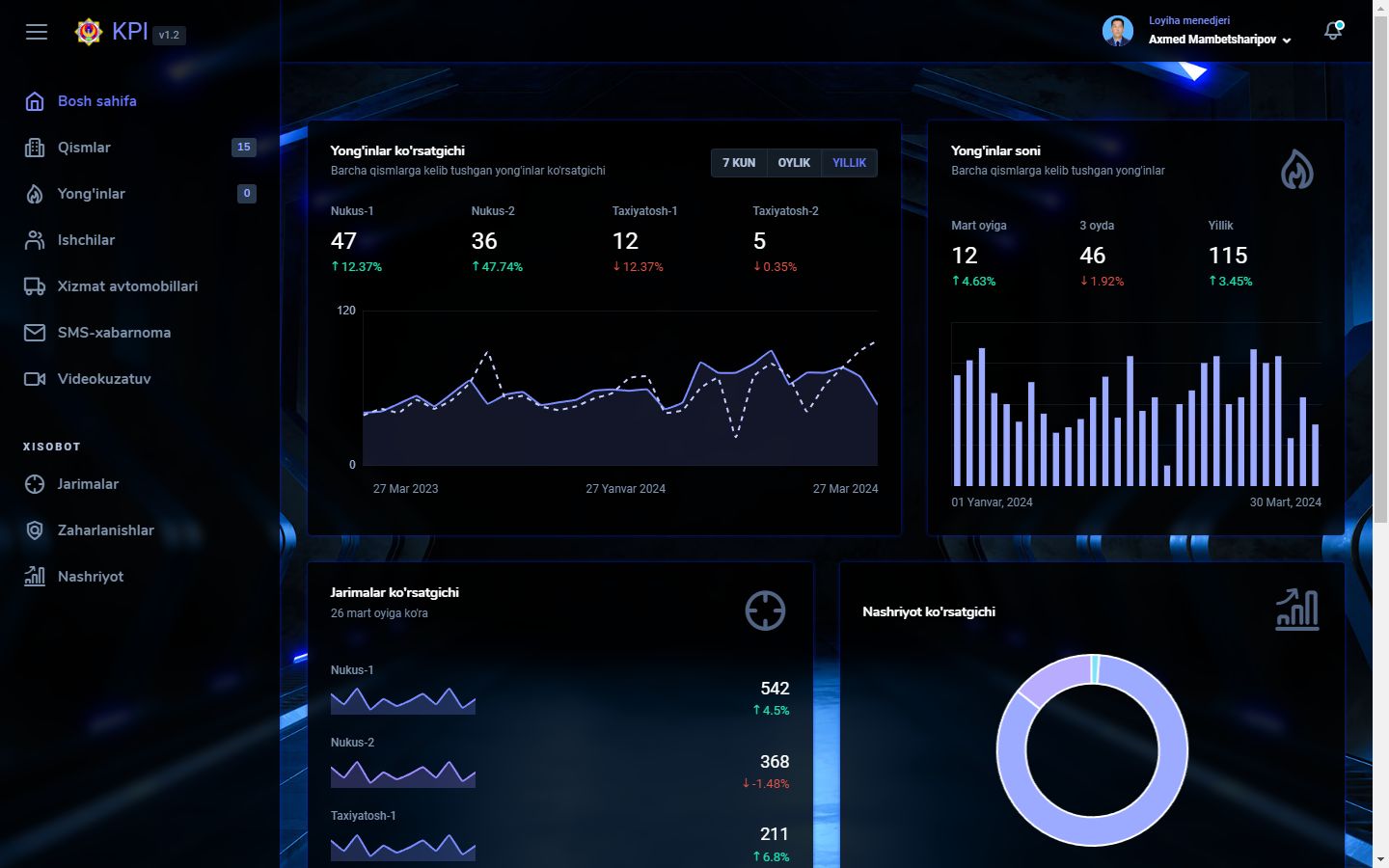The image size is (1389, 868).
Task: Click the Nukus-1 sparkline chart
Action: tap(402, 700)
